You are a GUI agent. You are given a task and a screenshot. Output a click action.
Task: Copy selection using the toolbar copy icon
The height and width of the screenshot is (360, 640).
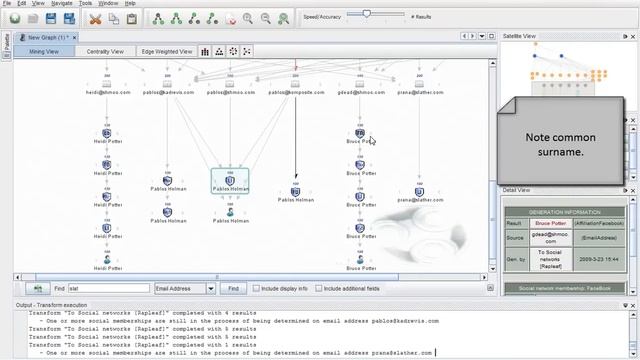(x=114, y=19)
